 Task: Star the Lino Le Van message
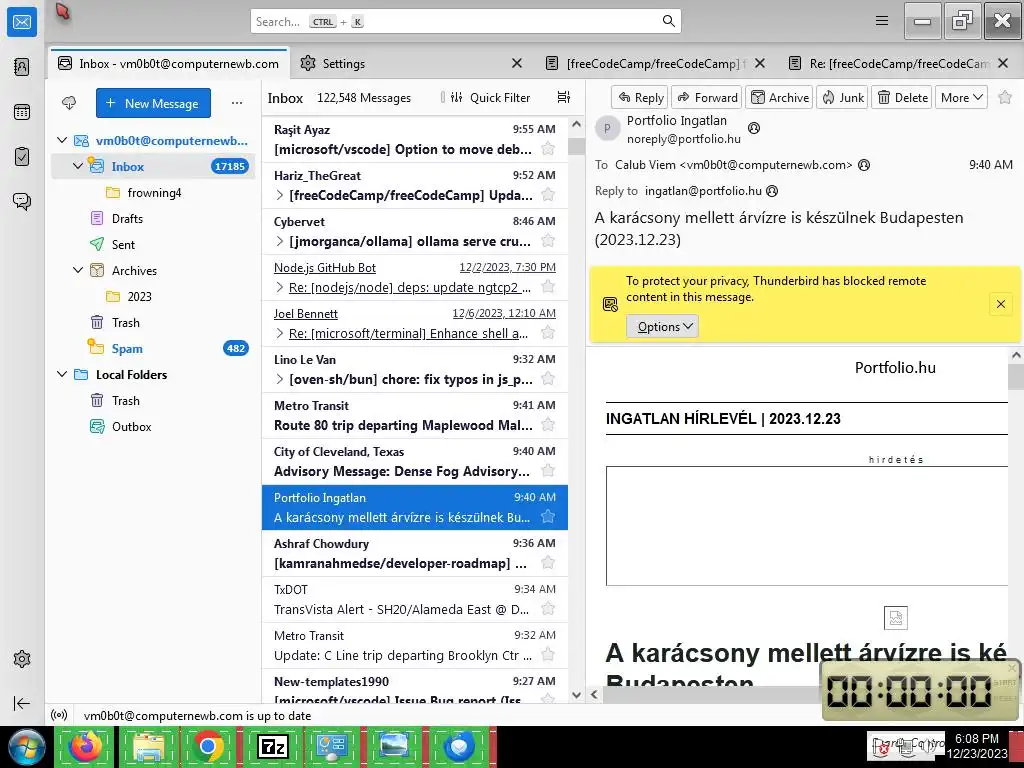[548, 379]
